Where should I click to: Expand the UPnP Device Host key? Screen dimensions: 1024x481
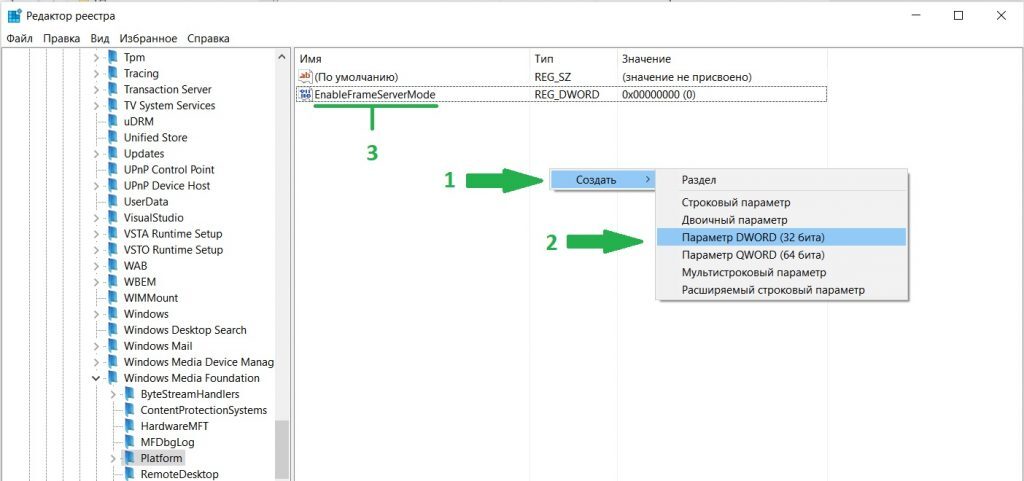point(97,186)
